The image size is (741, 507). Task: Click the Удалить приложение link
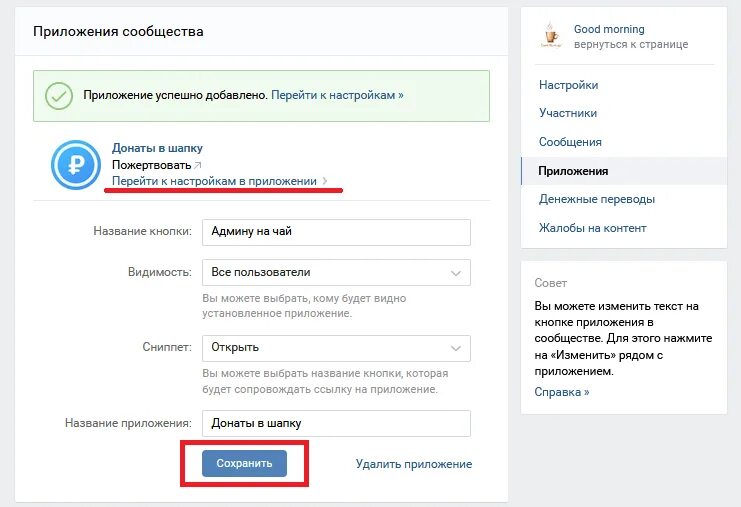(x=414, y=464)
